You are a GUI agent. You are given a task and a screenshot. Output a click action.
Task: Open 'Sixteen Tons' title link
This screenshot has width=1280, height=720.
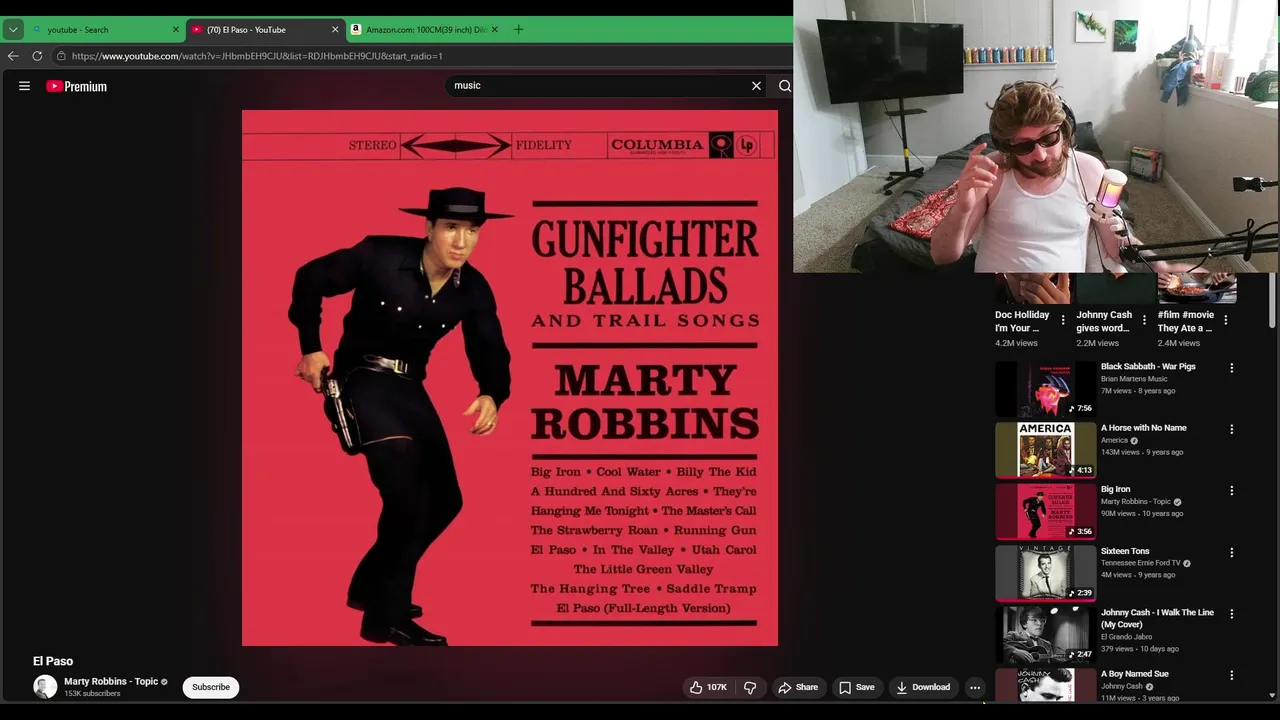(x=1125, y=551)
